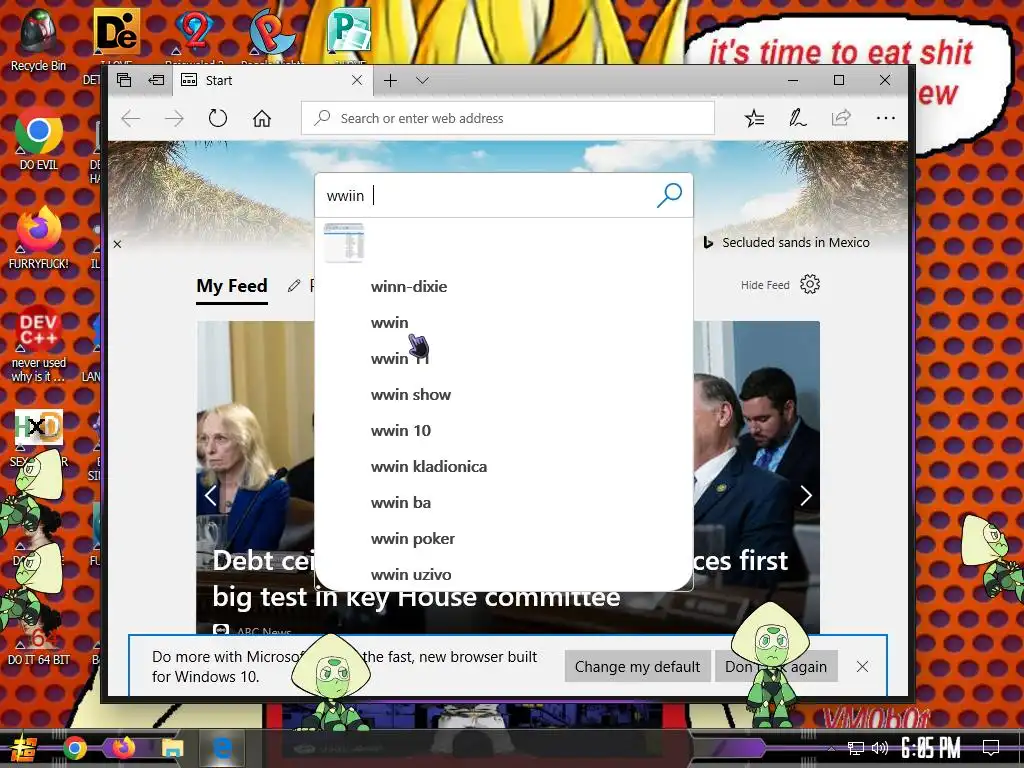This screenshot has height=768, width=1024.
Task: Select the winn-dixie suggestion
Action: (409, 287)
